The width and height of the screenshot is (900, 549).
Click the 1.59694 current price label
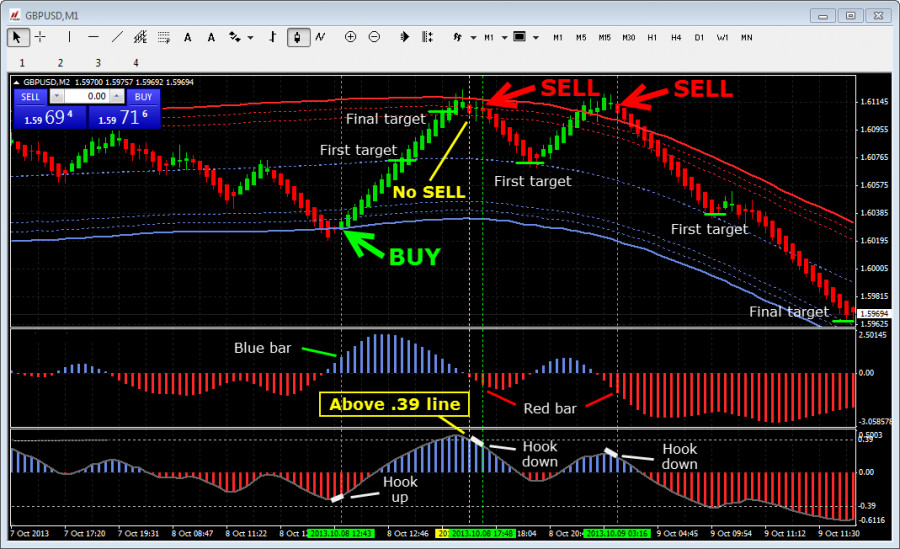[x=874, y=314]
